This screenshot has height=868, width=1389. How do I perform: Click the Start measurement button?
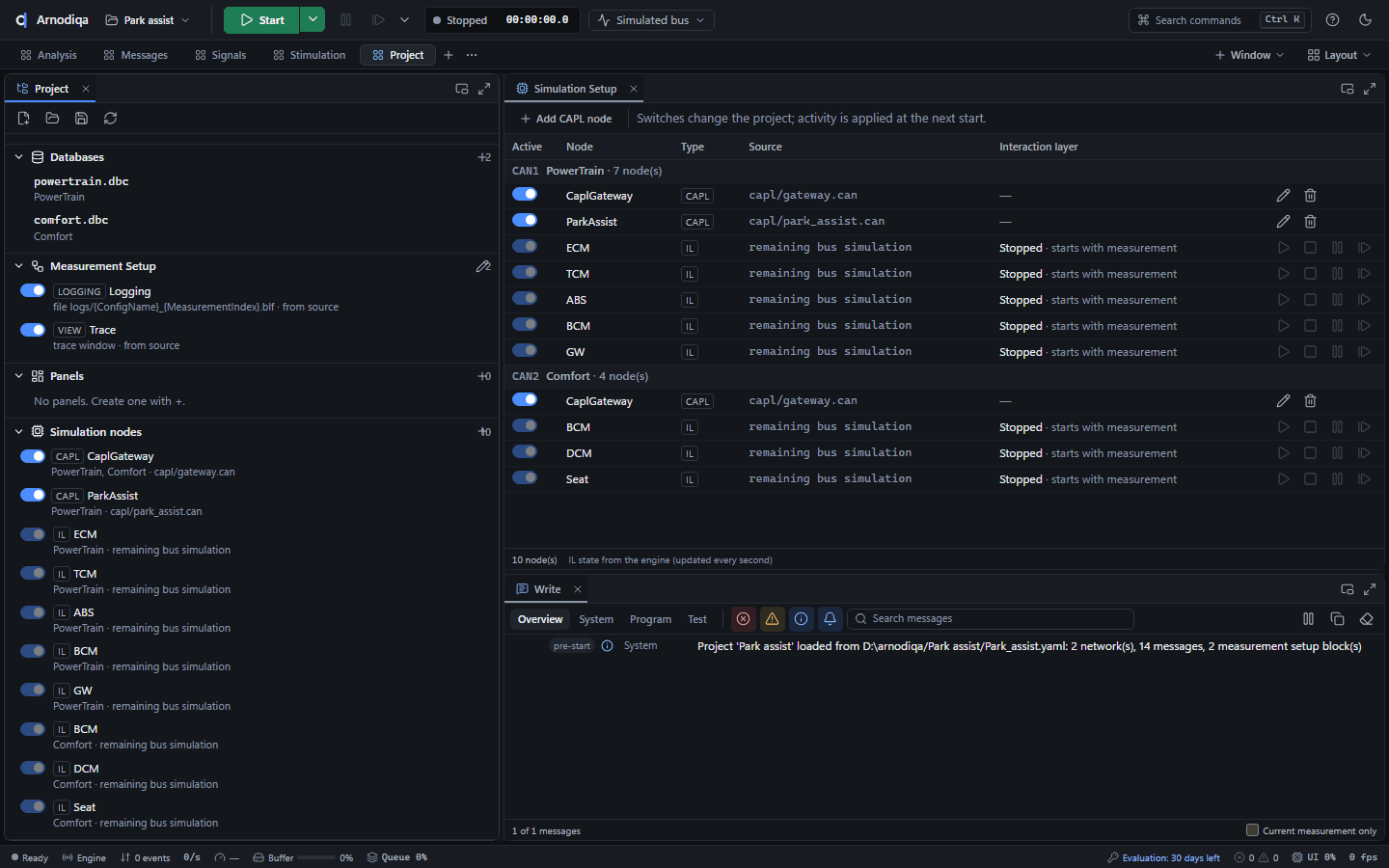(x=261, y=20)
